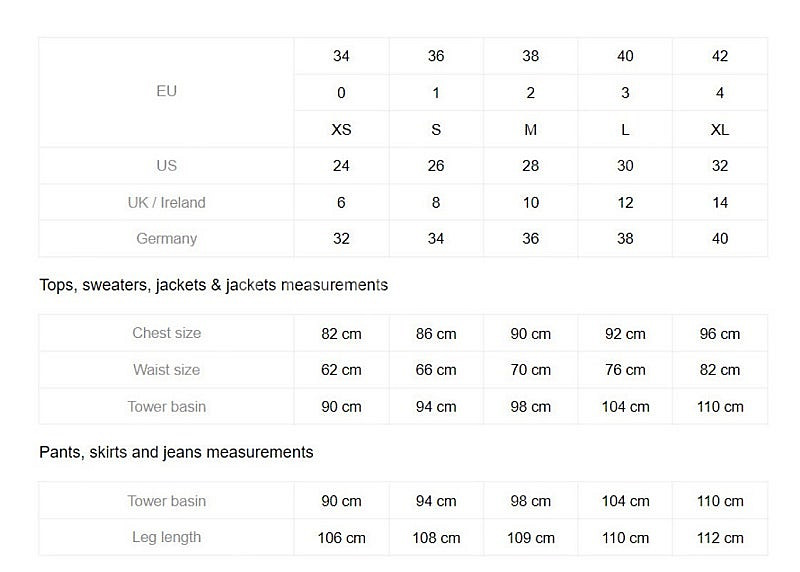Click the Chest size row label

[x=166, y=333]
